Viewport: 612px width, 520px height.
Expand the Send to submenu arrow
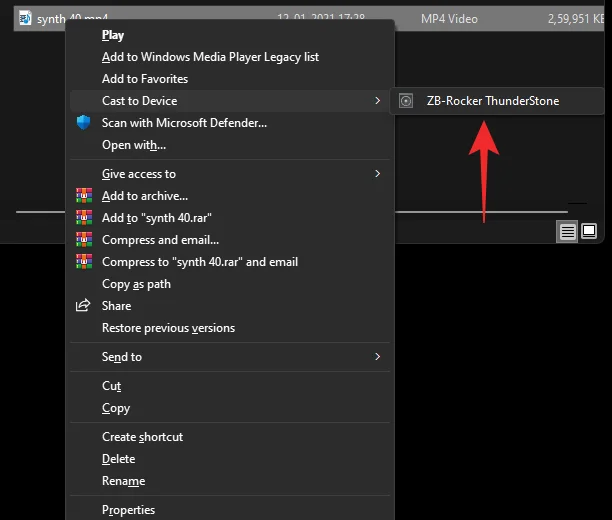377,356
